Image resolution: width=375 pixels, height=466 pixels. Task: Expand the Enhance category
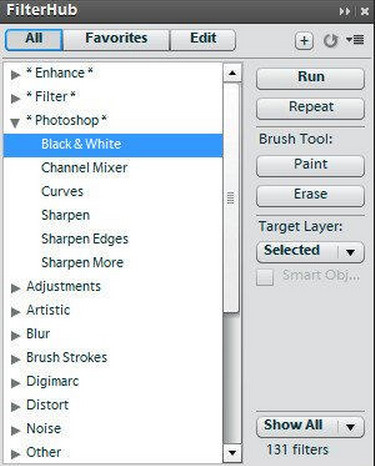pos(15,74)
